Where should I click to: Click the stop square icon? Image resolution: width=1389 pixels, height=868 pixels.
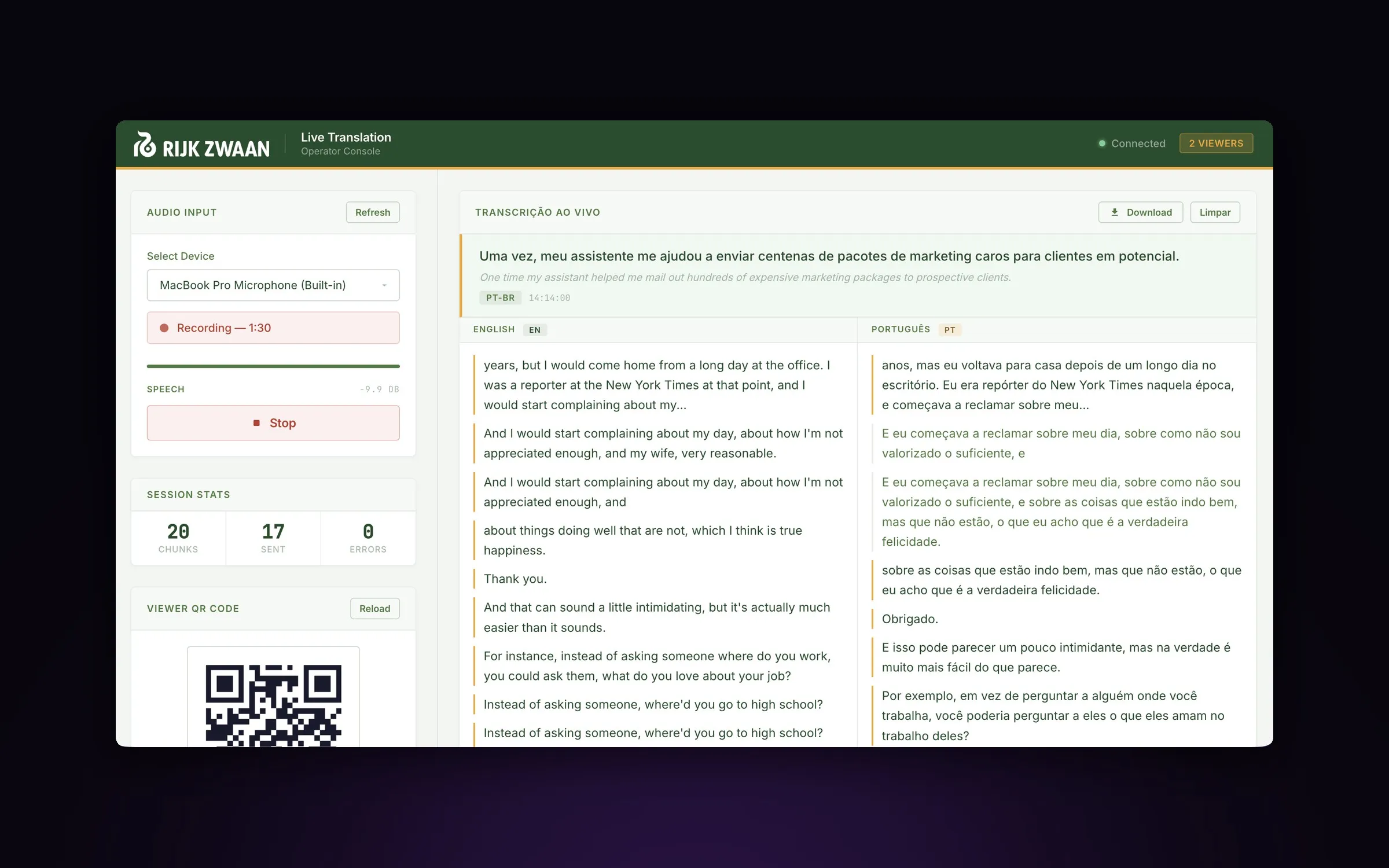[256, 423]
